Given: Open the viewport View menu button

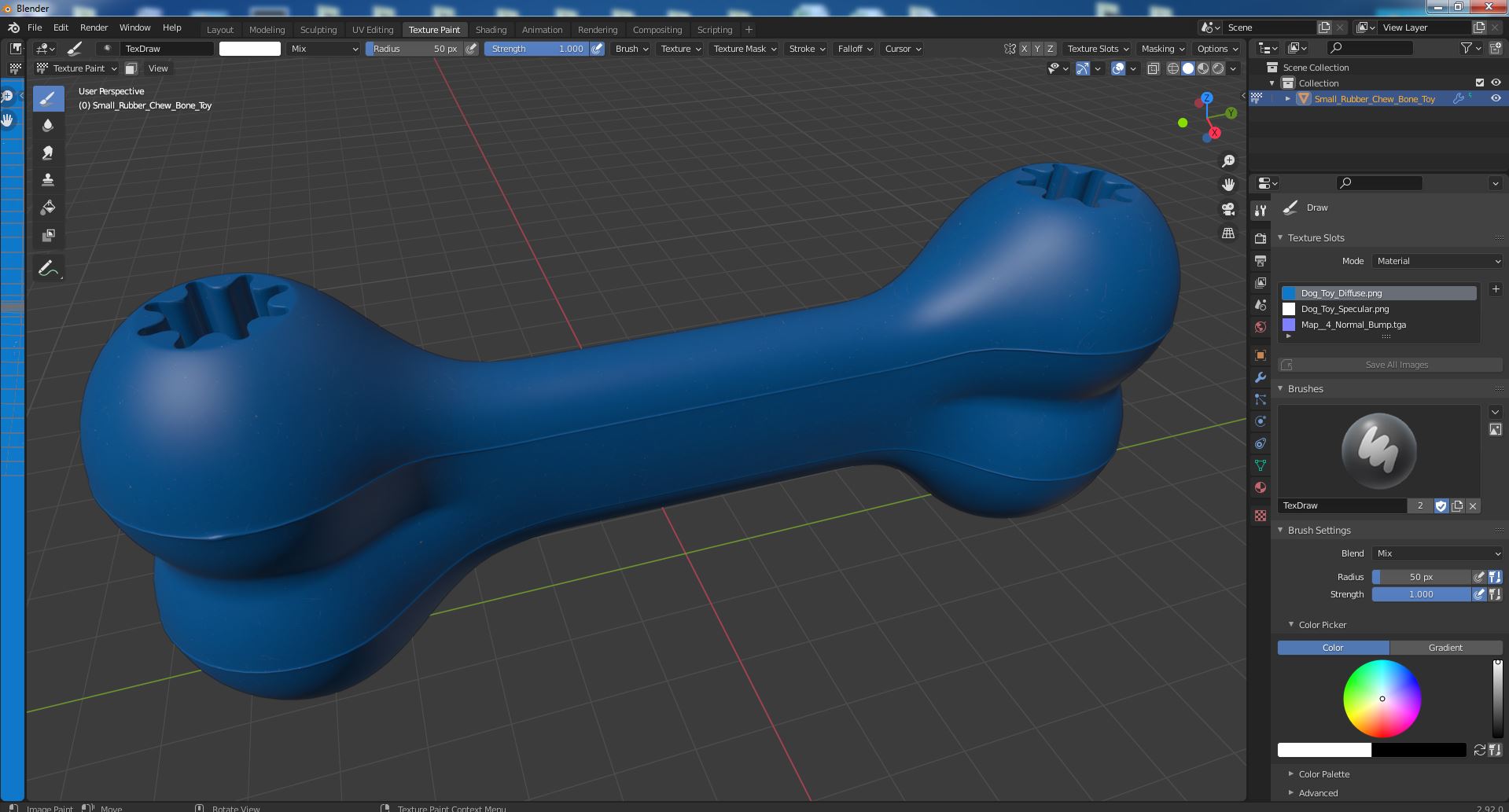Looking at the screenshot, I should point(158,68).
